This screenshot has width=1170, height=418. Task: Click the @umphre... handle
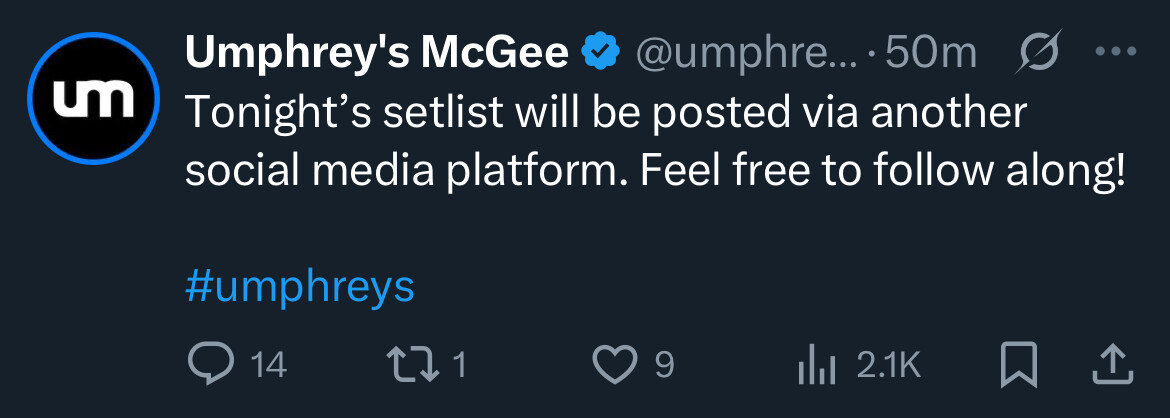(x=746, y=54)
